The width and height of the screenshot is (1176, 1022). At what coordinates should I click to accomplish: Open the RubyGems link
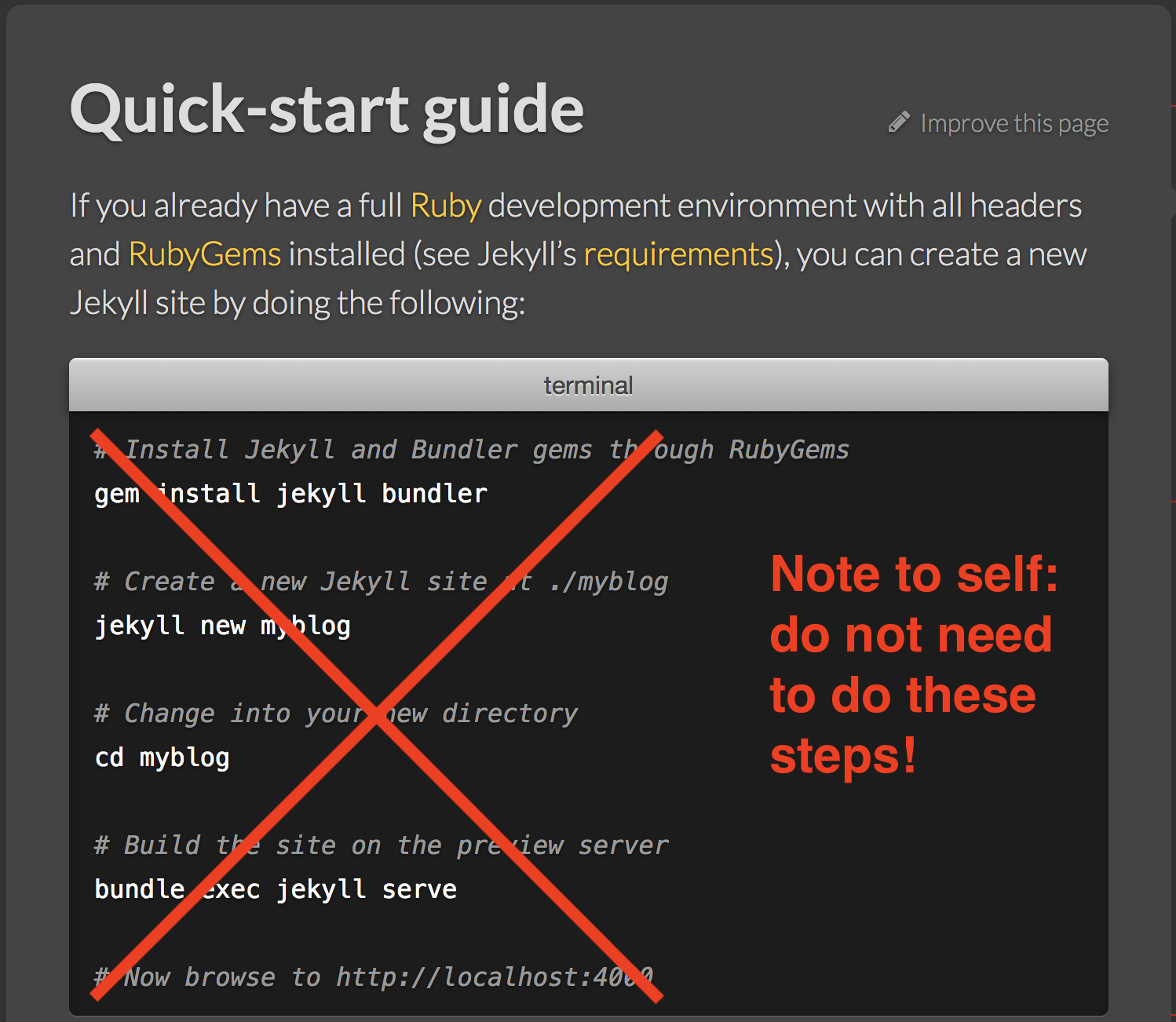pos(204,254)
